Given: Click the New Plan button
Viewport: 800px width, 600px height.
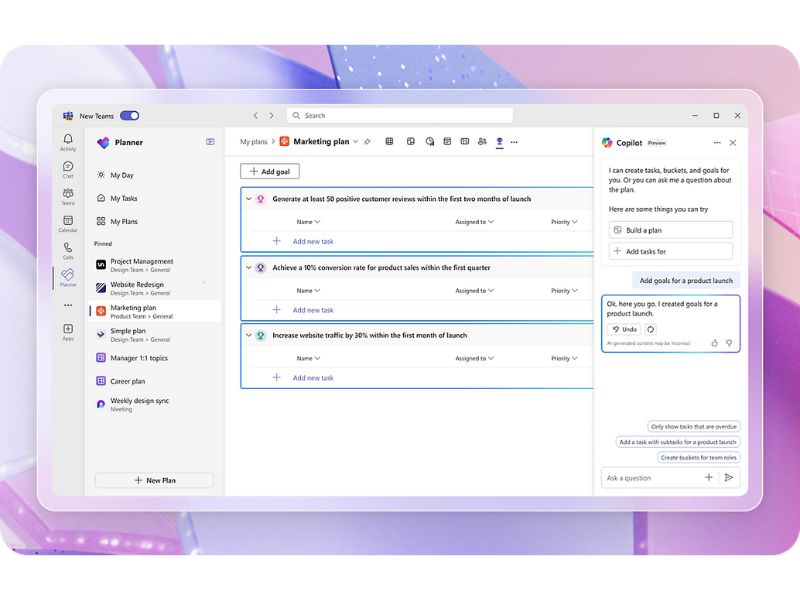Looking at the screenshot, I should [x=154, y=480].
